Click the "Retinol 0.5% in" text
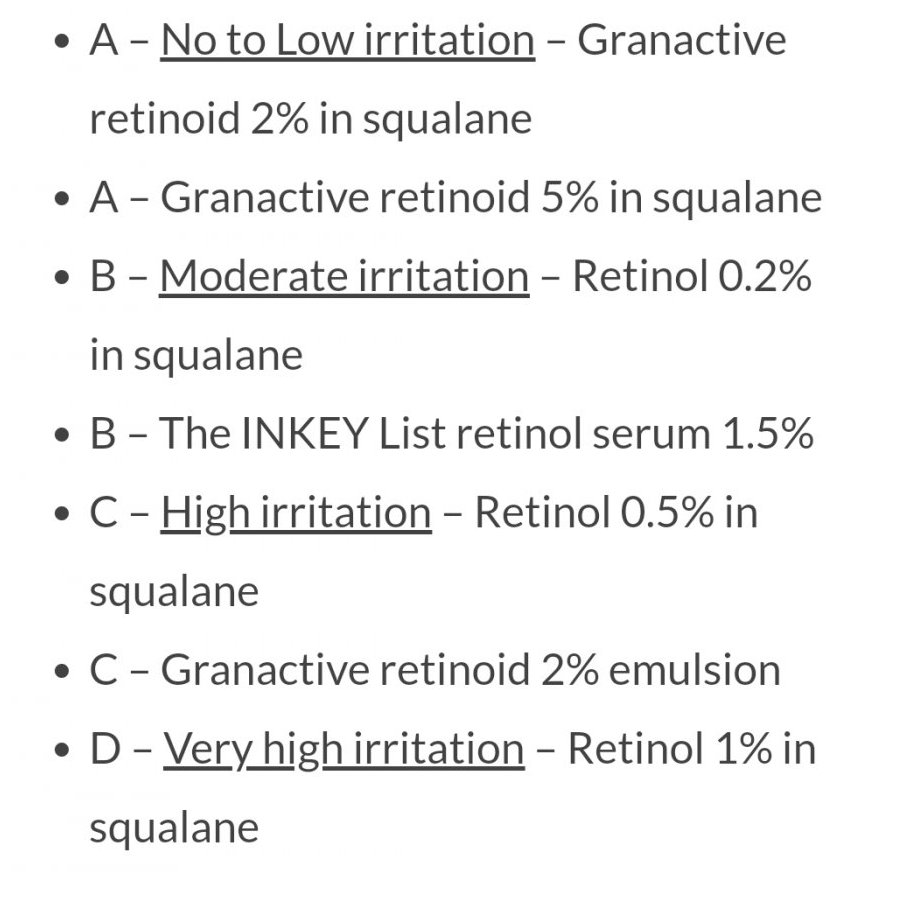The height and width of the screenshot is (897, 900). tap(616, 513)
